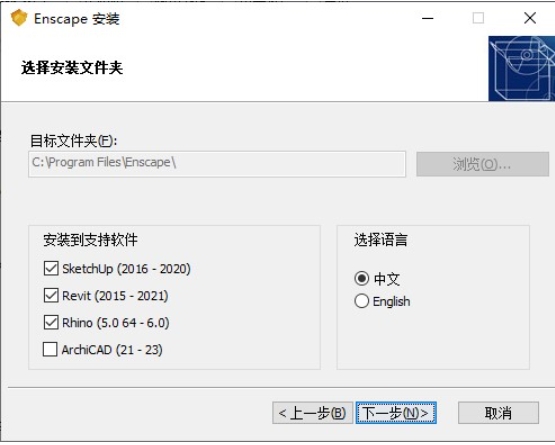The image size is (555, 445).
Task: Click the installer box graphic banner
Action: click(521, 68)
